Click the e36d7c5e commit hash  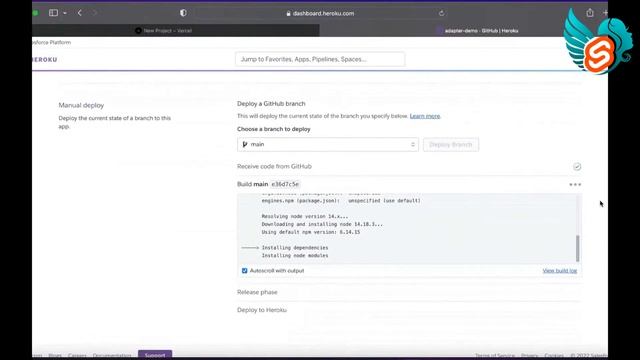coord(285,184)
